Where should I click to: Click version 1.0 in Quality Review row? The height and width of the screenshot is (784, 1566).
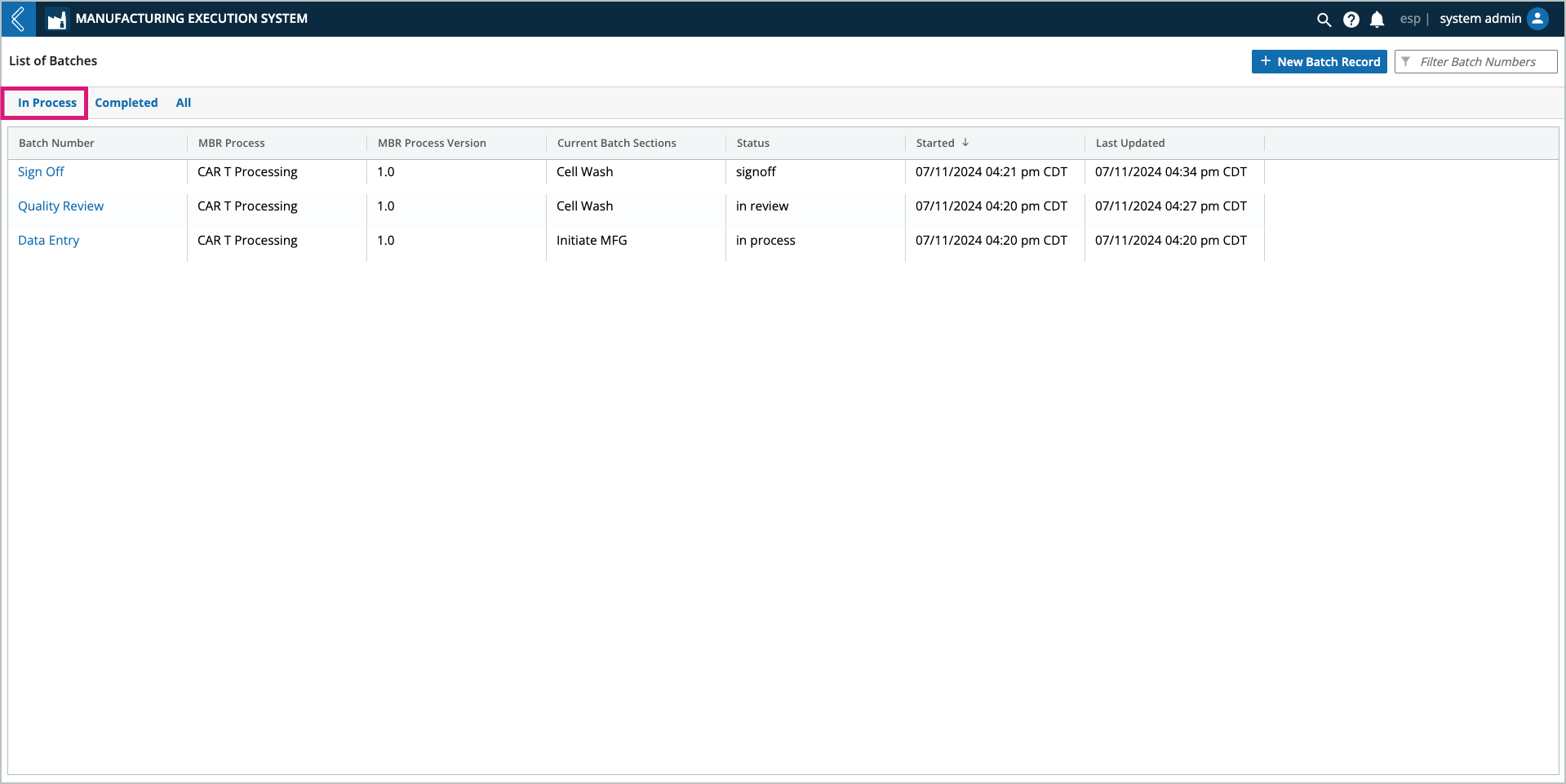point(386,206)
